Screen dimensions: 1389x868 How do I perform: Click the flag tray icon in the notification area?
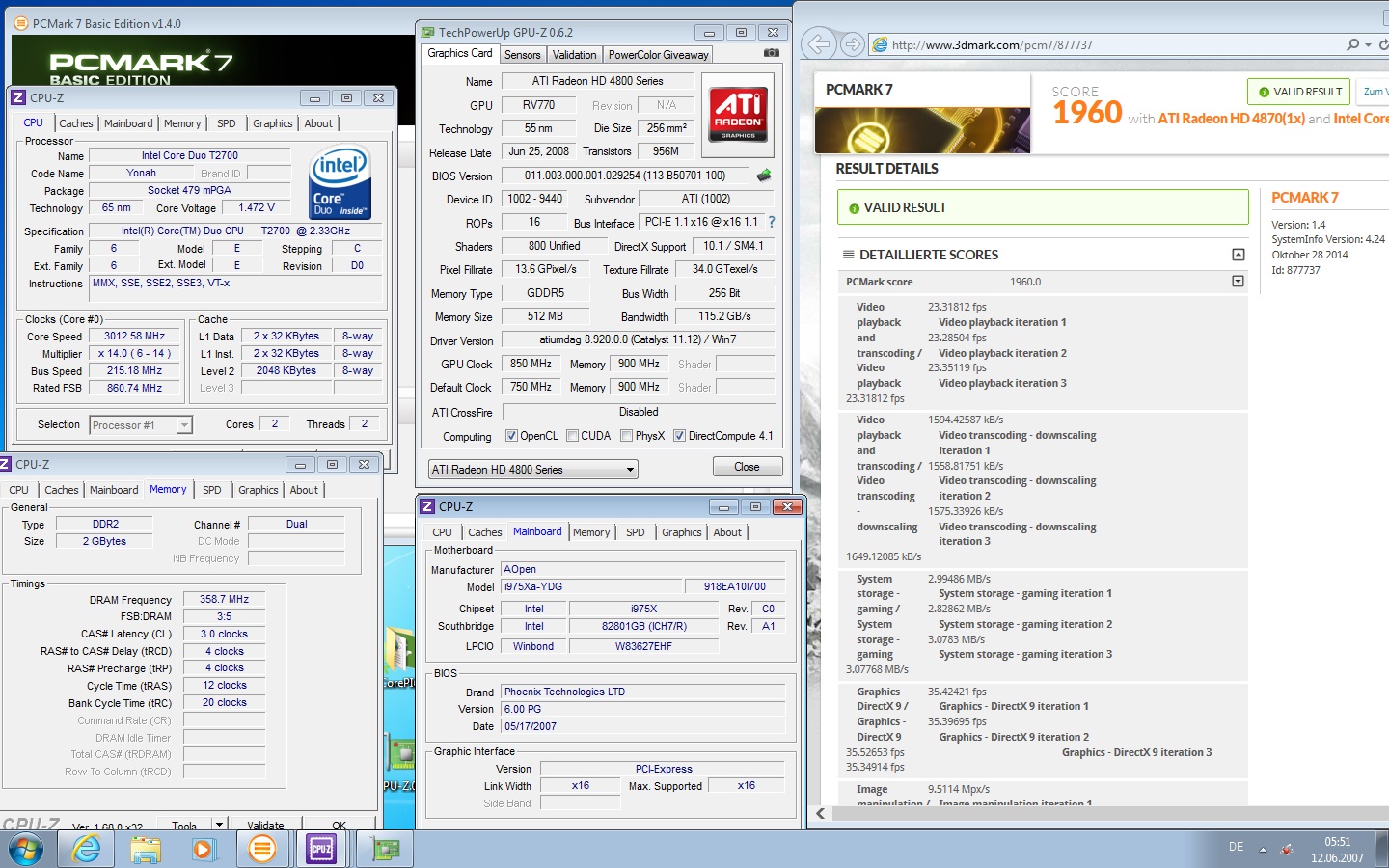[1286, 849]
